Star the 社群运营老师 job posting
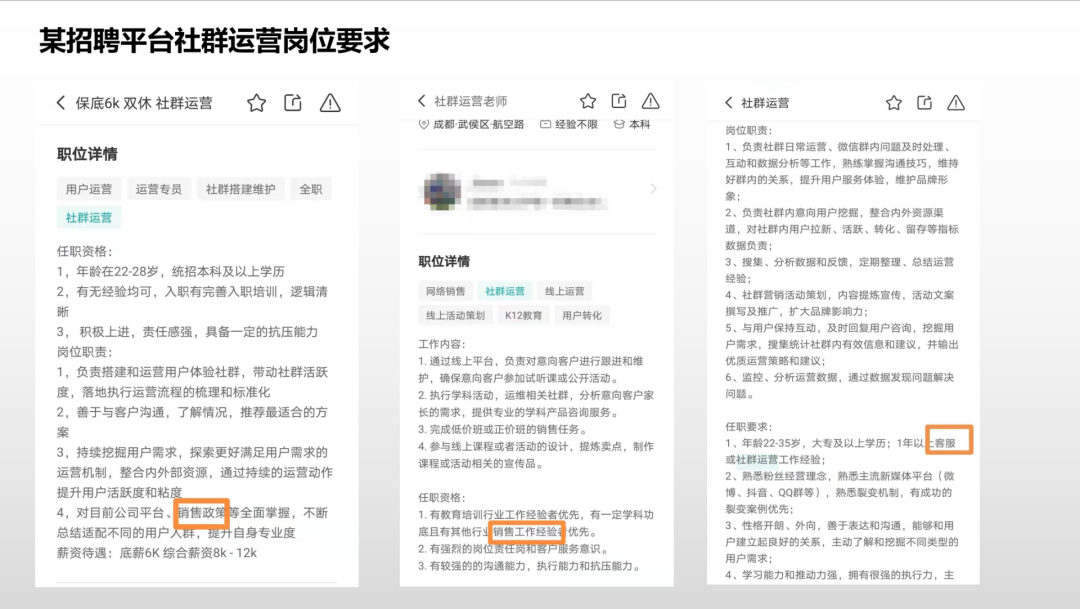Image resolution: width=1080 pixels, height=609 pixels. pos(587,100)
